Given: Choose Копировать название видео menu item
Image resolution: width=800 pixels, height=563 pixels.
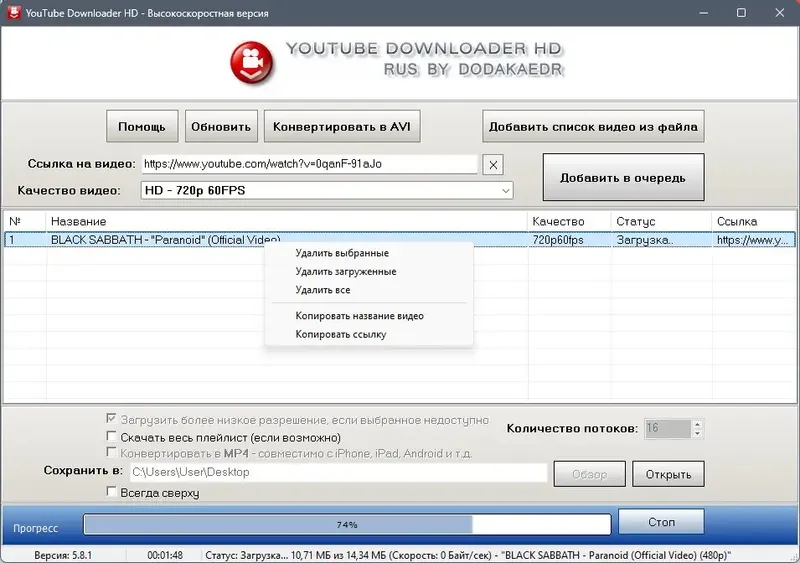Looking at the screenshot, I should 369,316.
